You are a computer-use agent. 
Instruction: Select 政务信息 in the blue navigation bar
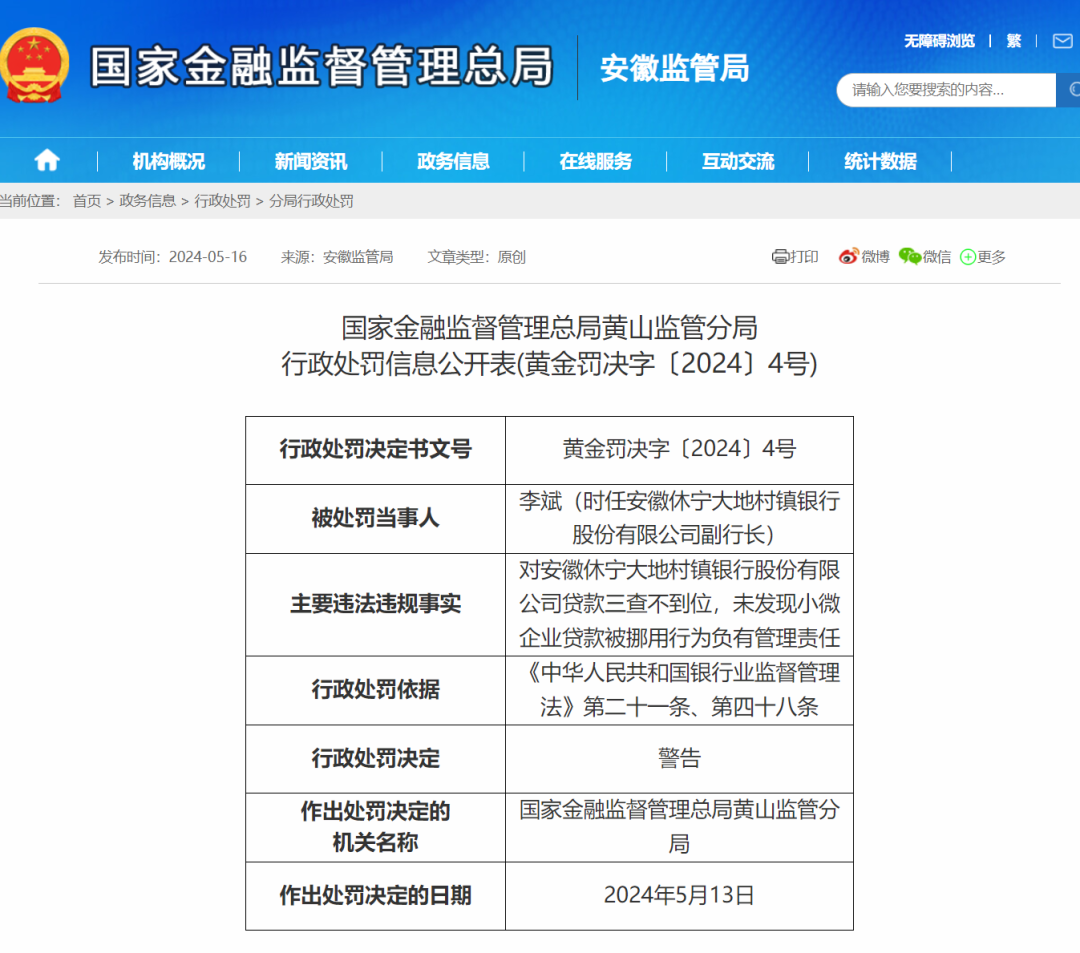click(453, 161)
